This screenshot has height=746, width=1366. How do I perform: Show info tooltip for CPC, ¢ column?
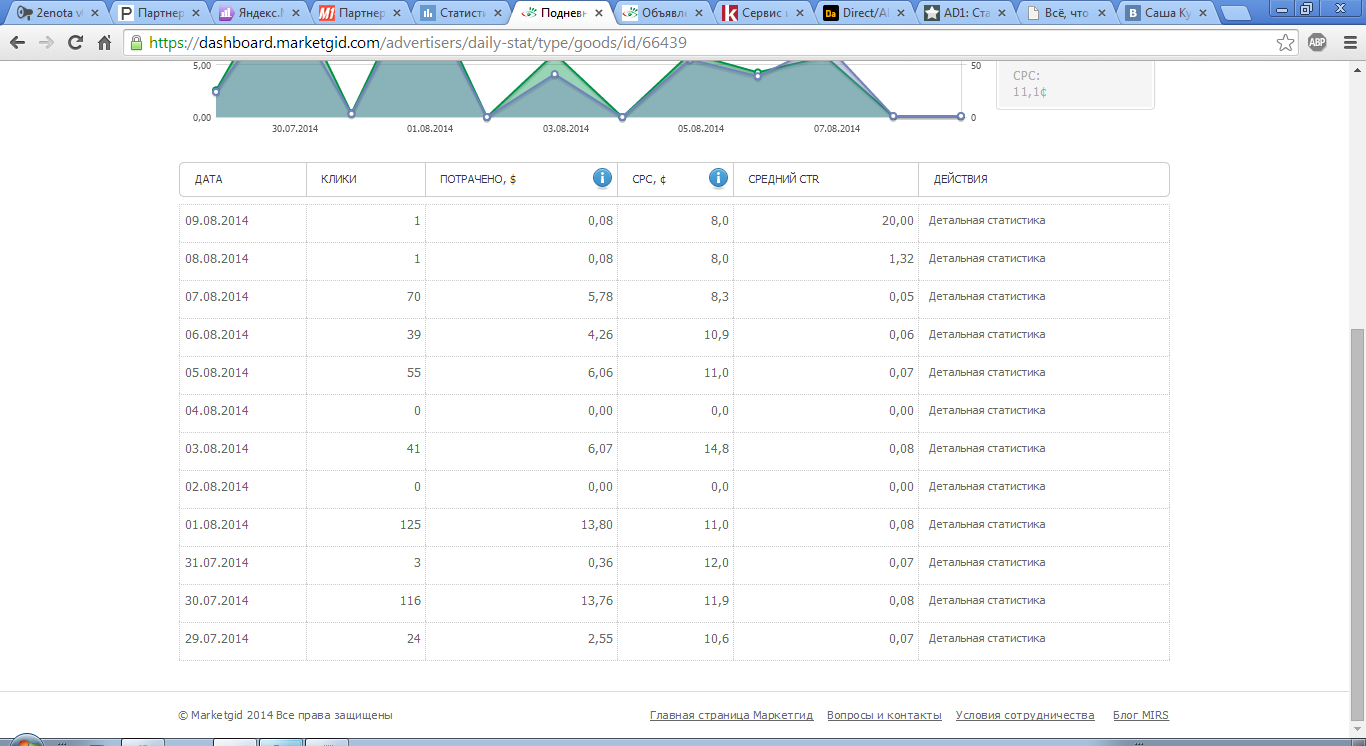(718, 178)
